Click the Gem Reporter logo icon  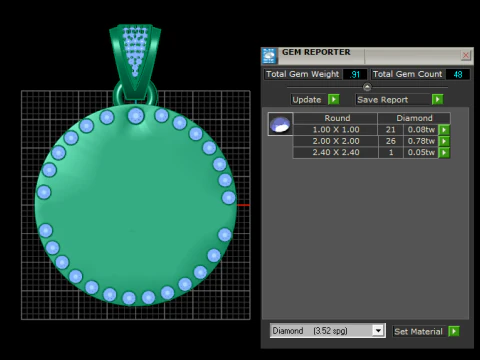pyautogui.click(x=269, y=56)
